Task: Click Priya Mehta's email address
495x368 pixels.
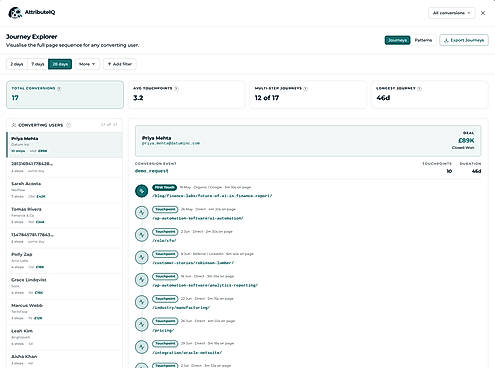Action: point(171,143)
